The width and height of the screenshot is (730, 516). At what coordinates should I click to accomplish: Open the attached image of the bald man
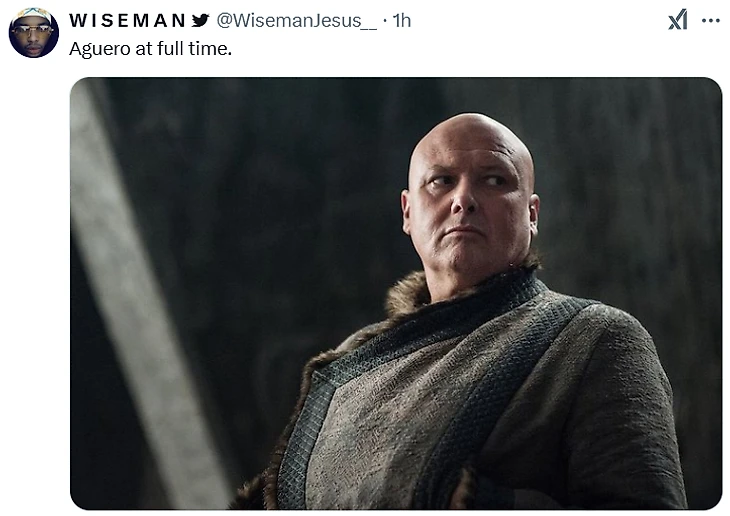point(396,293)
